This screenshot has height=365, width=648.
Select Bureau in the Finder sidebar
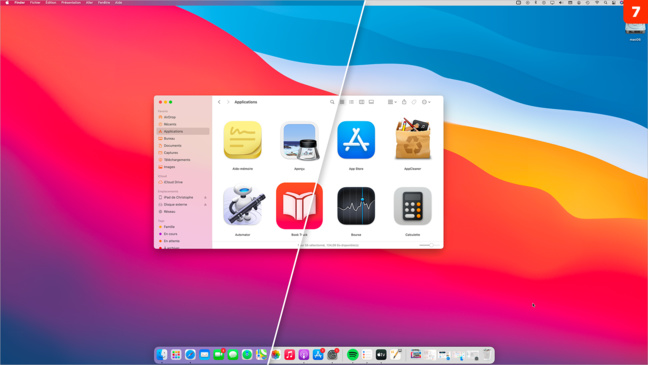(x=183, y=138)
